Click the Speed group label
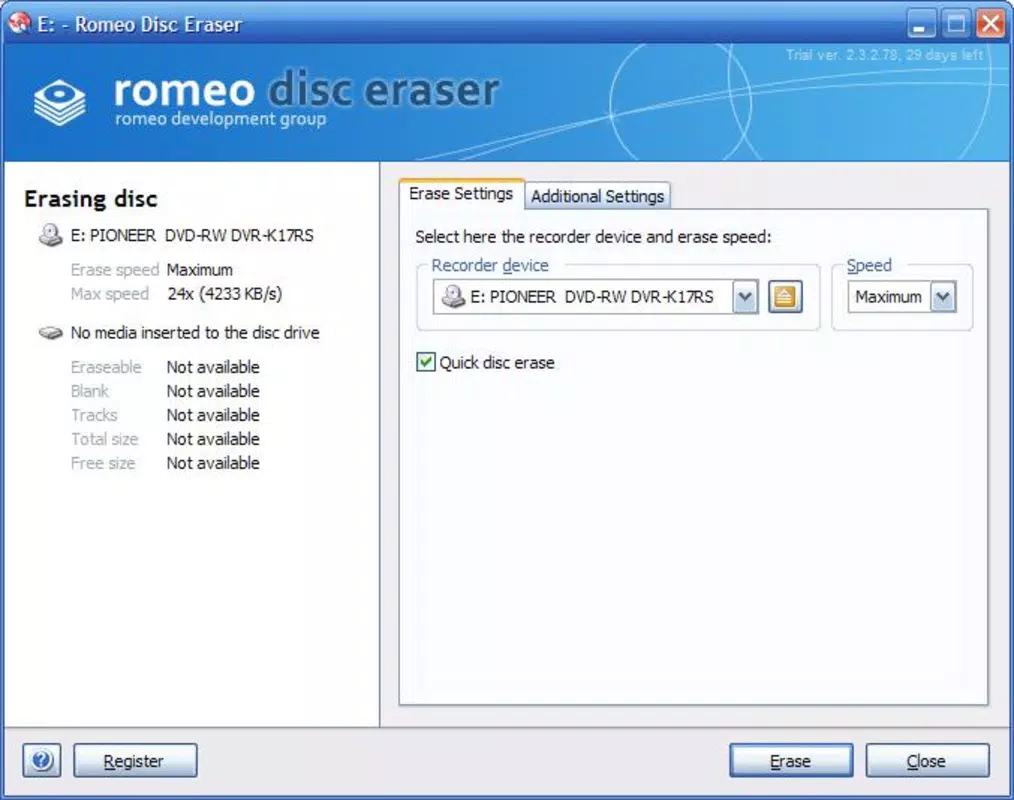Image resolution: width=1014 pixels, height=800 pixels. click(869, 265)
